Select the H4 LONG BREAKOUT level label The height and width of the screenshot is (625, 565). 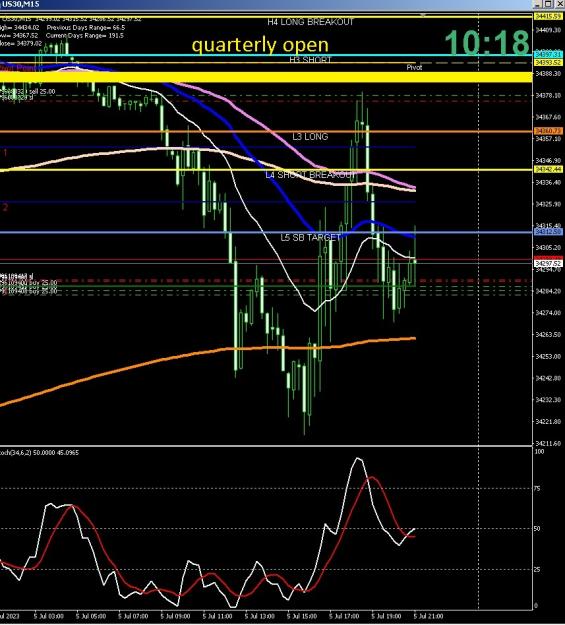coord(311,22)
